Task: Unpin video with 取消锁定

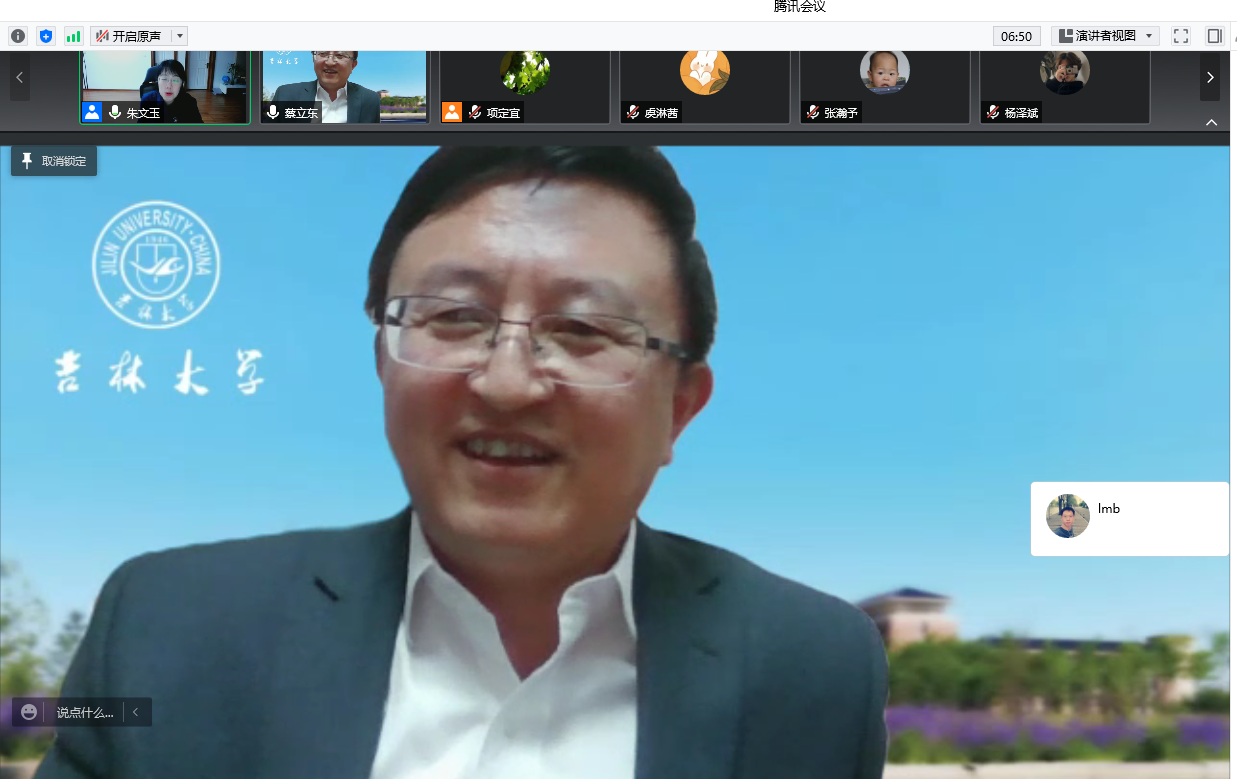Action: (54, 161)
